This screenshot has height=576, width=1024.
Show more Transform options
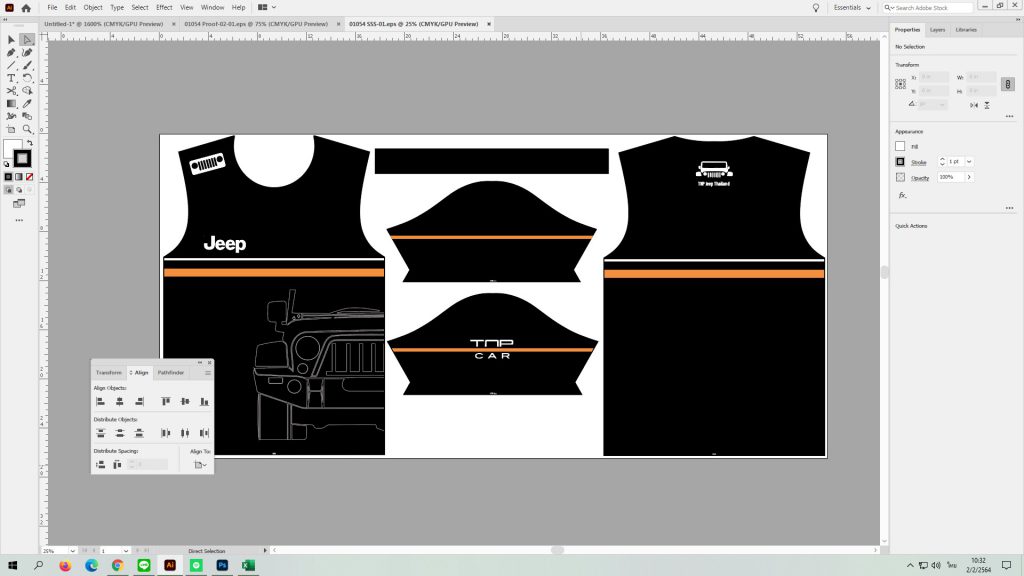[x=1010, y=116]
